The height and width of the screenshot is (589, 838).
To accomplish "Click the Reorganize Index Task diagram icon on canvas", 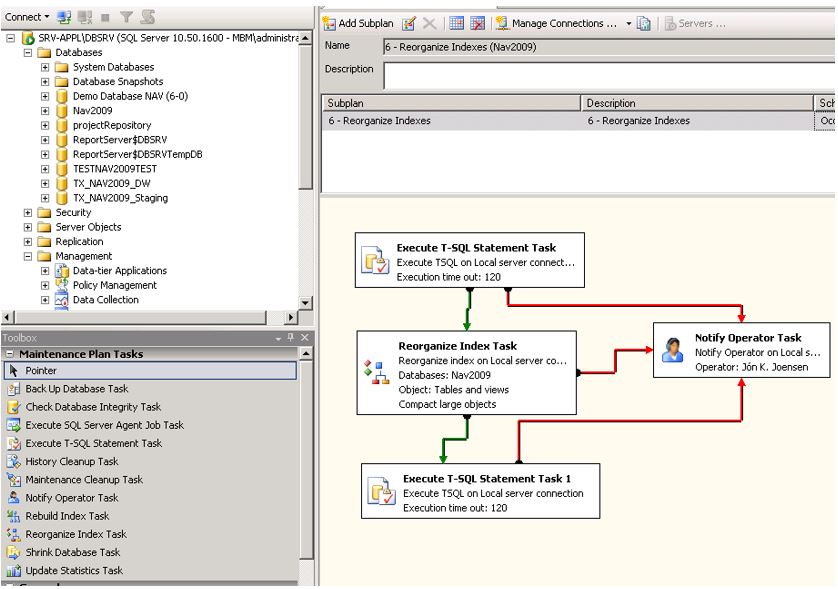I will pyautogui.click(x=376, y=373).
